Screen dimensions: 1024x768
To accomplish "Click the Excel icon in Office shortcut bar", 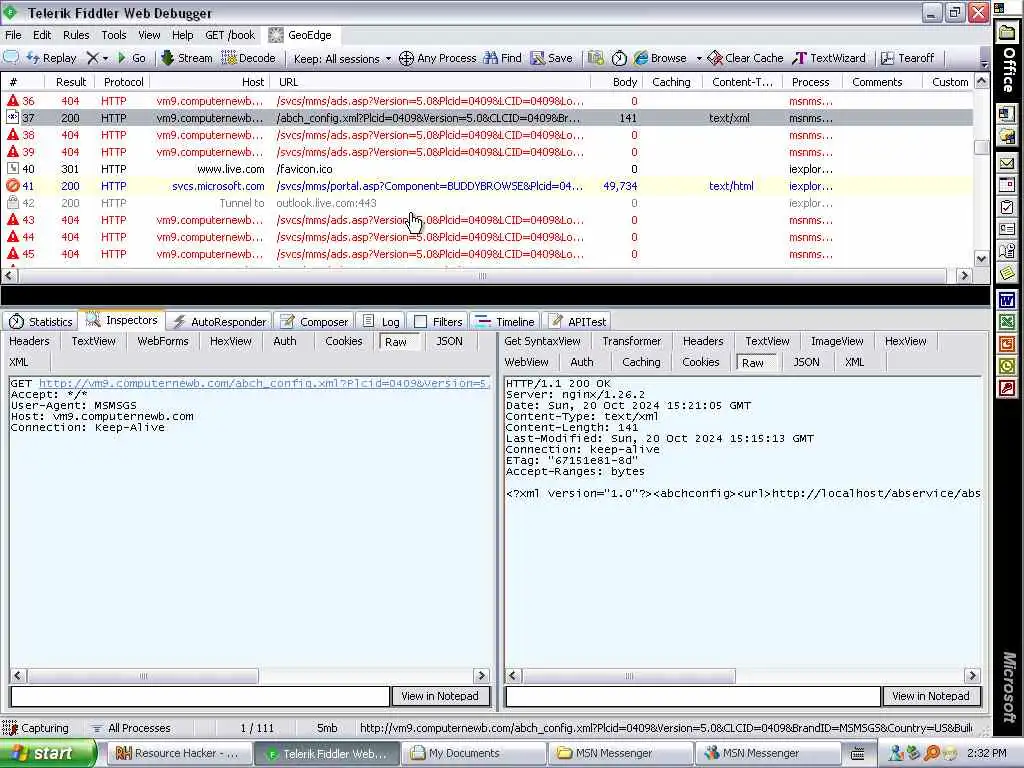I will click(x=1006, y=322).
